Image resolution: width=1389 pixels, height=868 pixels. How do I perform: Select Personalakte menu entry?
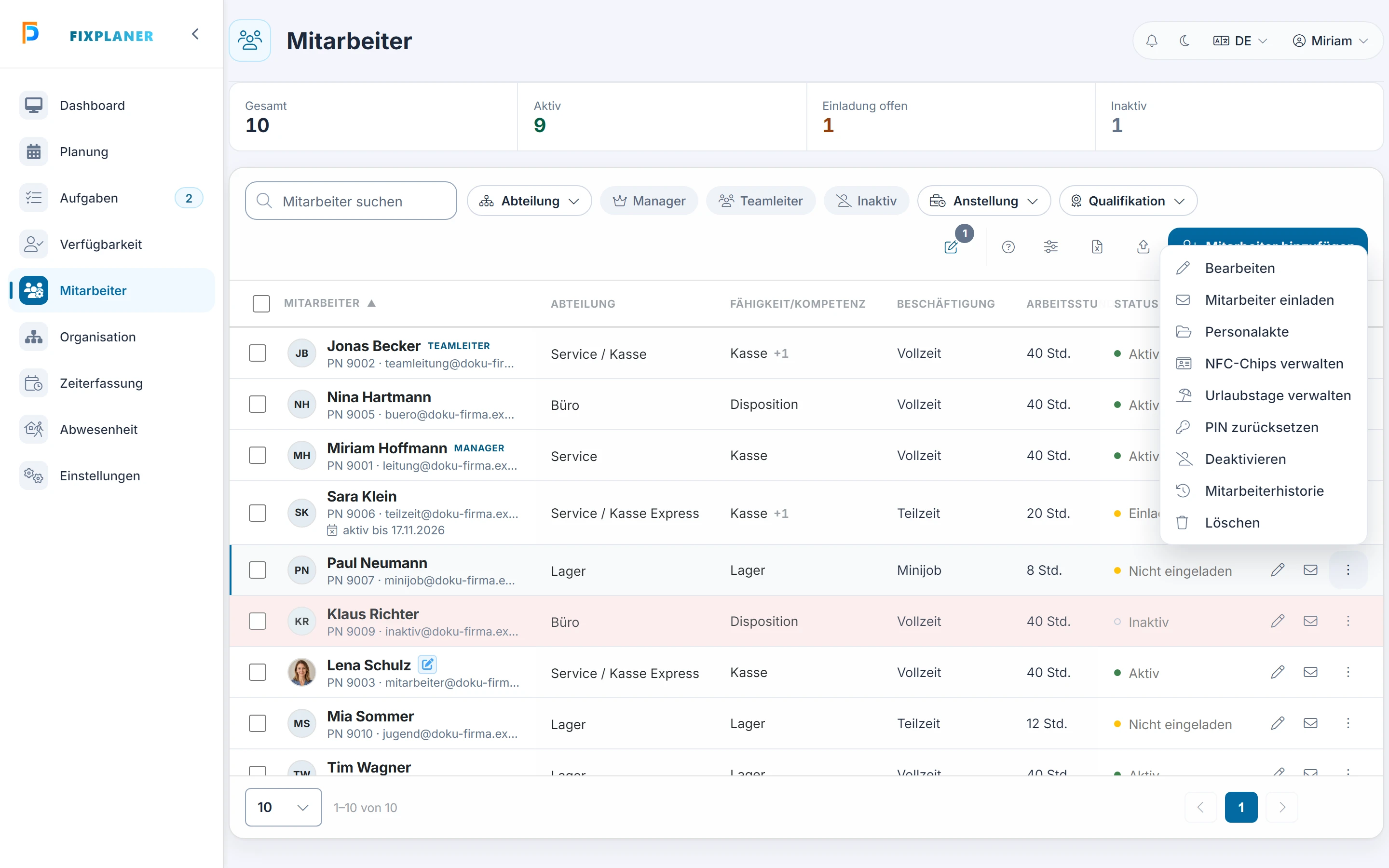[1263, 332]
